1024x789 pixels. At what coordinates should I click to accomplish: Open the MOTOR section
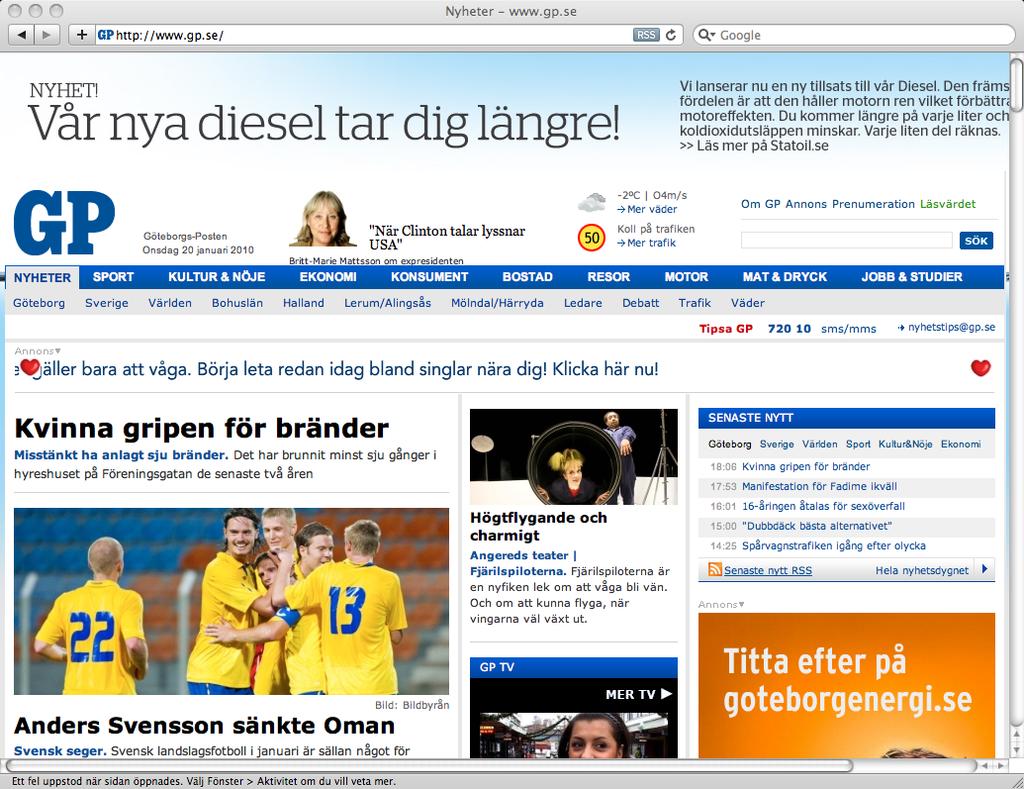(x=686, y=277)
